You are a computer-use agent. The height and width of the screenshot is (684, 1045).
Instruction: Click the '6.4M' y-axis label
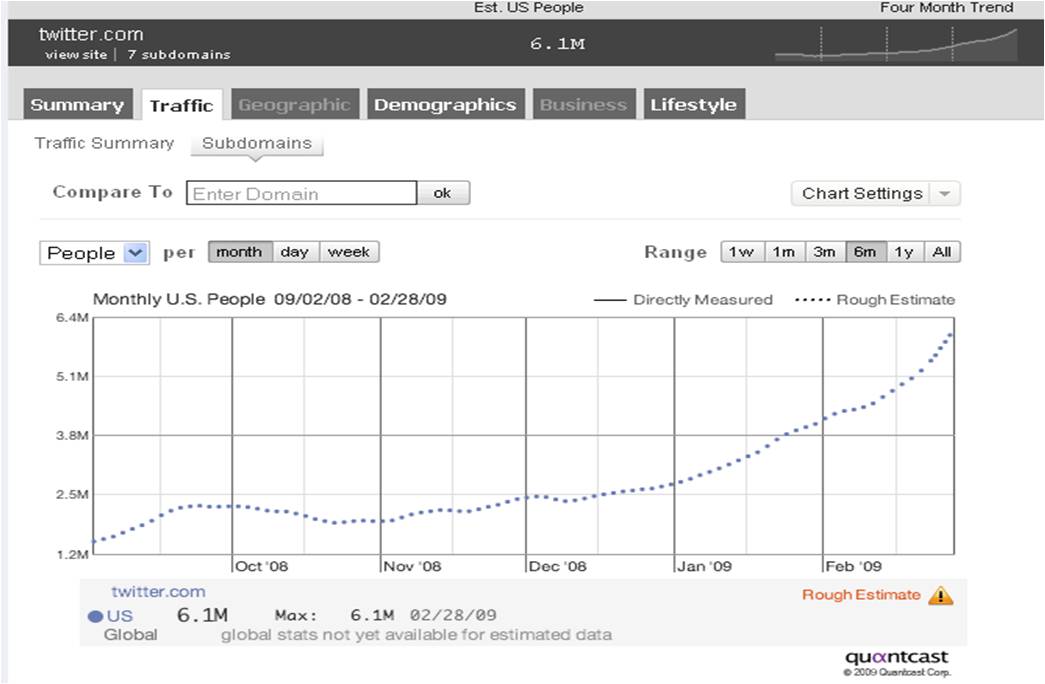coord(73,317)
